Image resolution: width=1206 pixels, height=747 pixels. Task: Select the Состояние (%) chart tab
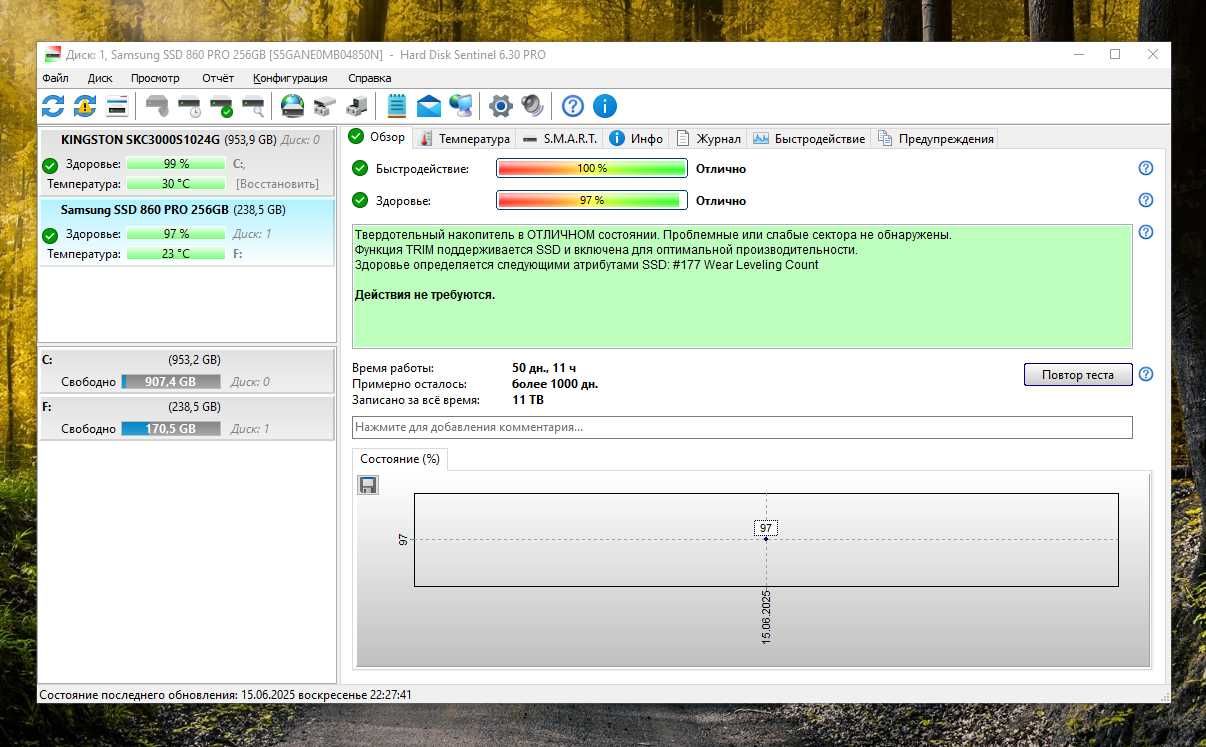(x=400, y=459)
